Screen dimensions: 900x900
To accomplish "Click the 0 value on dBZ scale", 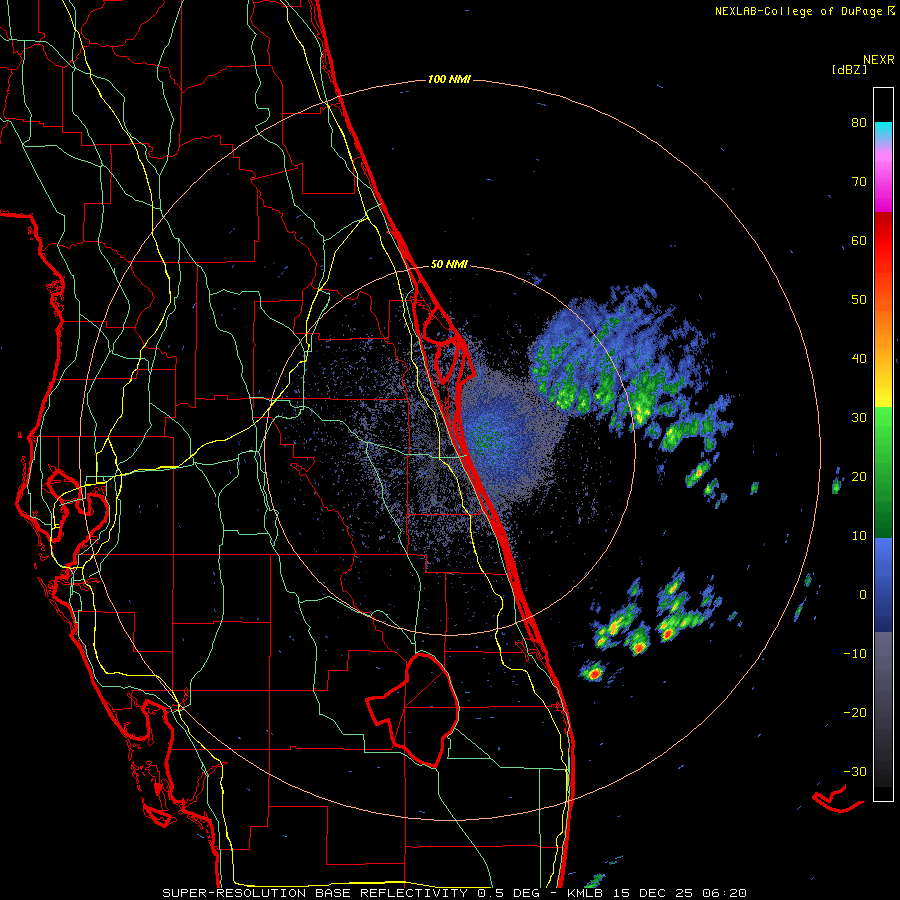I will [x=863, y=595].
